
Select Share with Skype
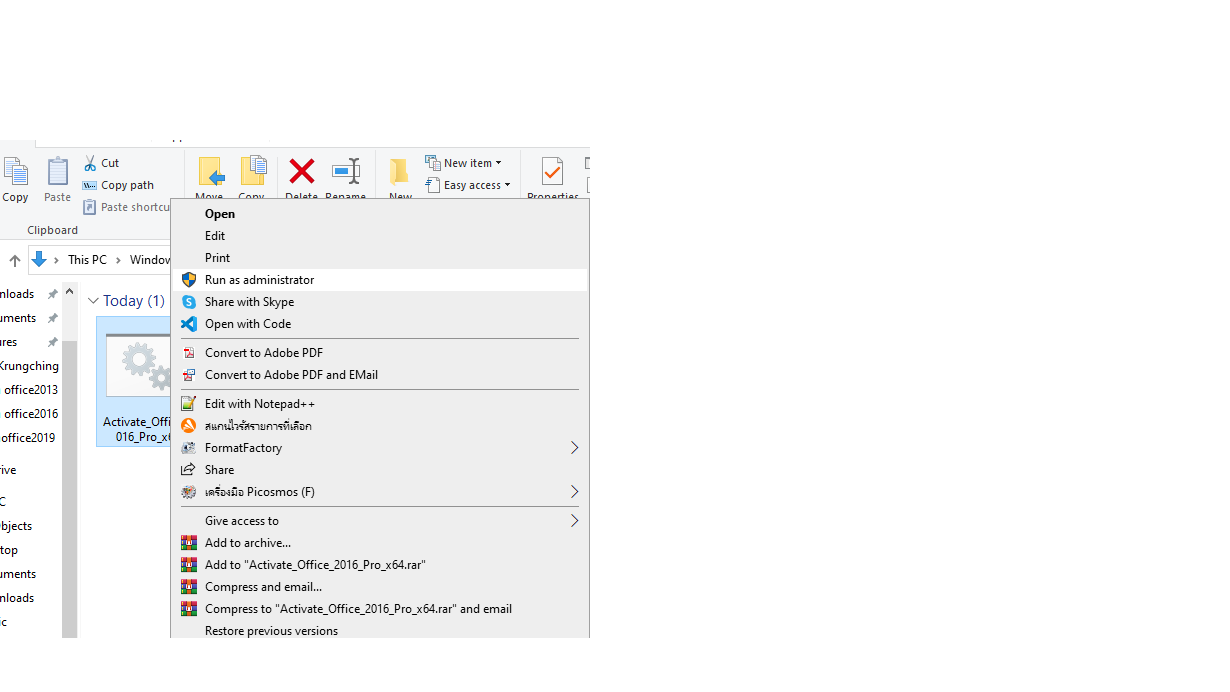[380, 302]
